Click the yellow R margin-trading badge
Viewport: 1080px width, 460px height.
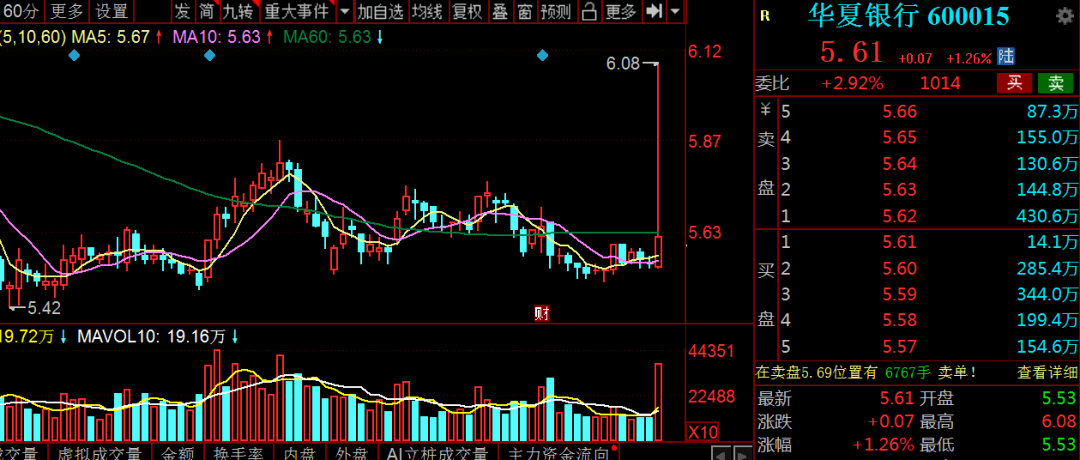(x=765, y=16)
